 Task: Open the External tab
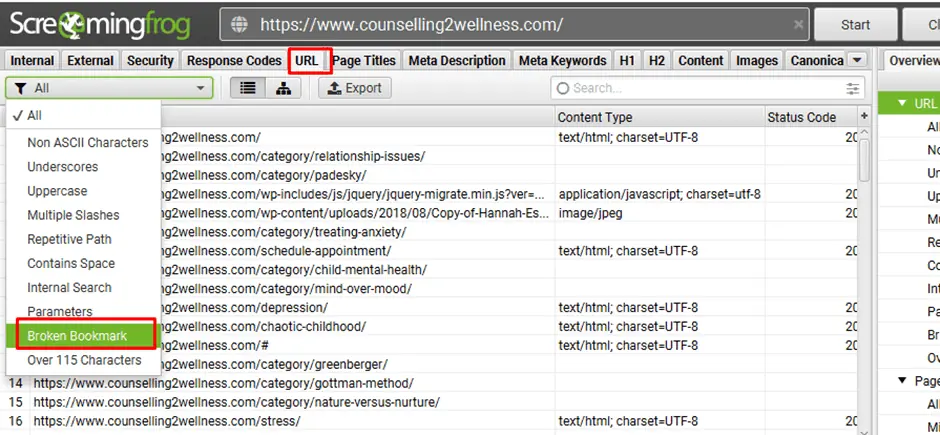(90, 61)
